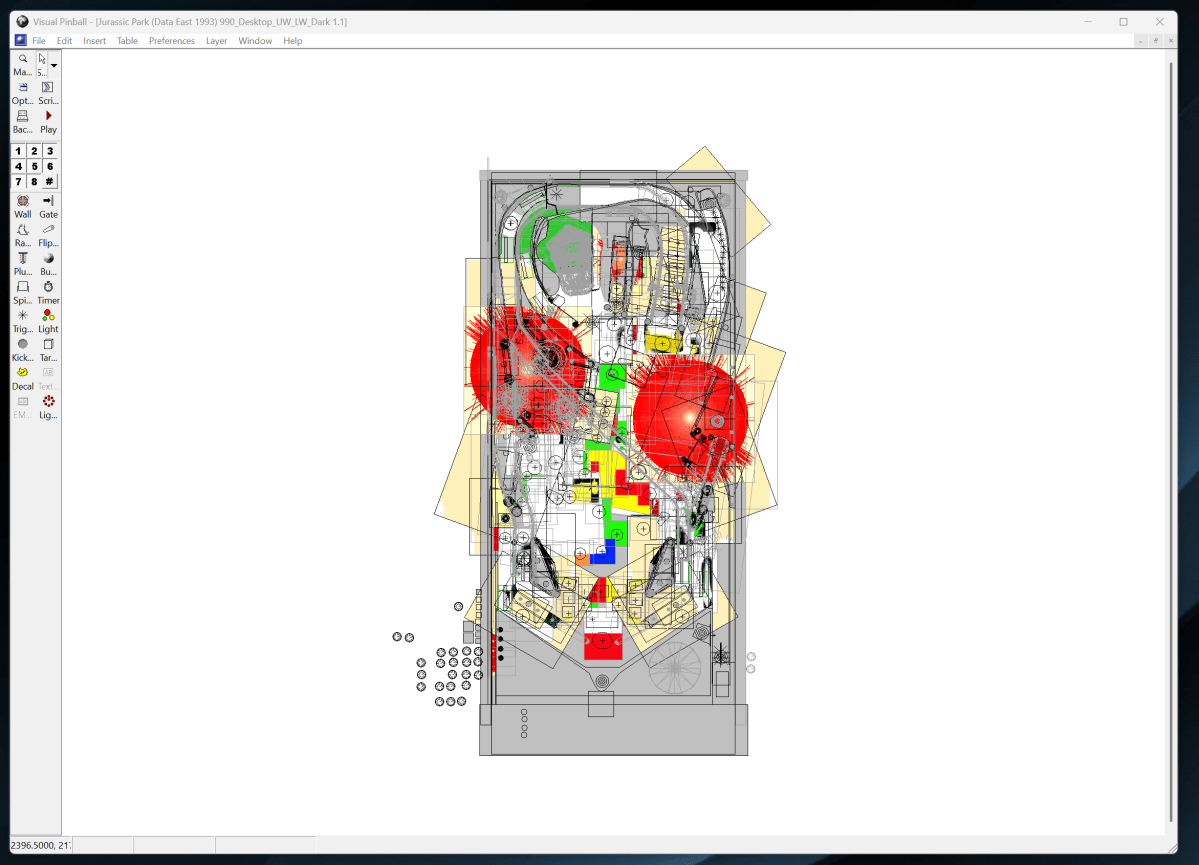Viewport: 1199px width, 865px height.
Task: Select the Bumper tool
Action: point(48,264)
